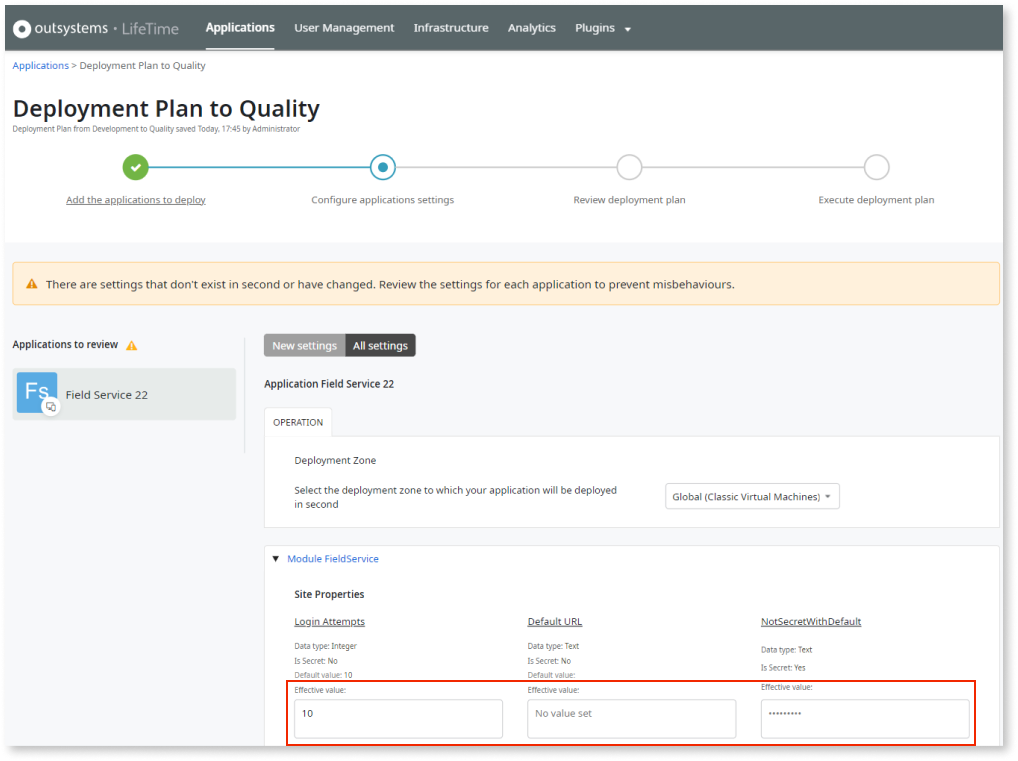Viewport: 1018px width, 761px height.
Task: Focus the NotSecretWithDefault secret value field
Action: coord(865,718)
